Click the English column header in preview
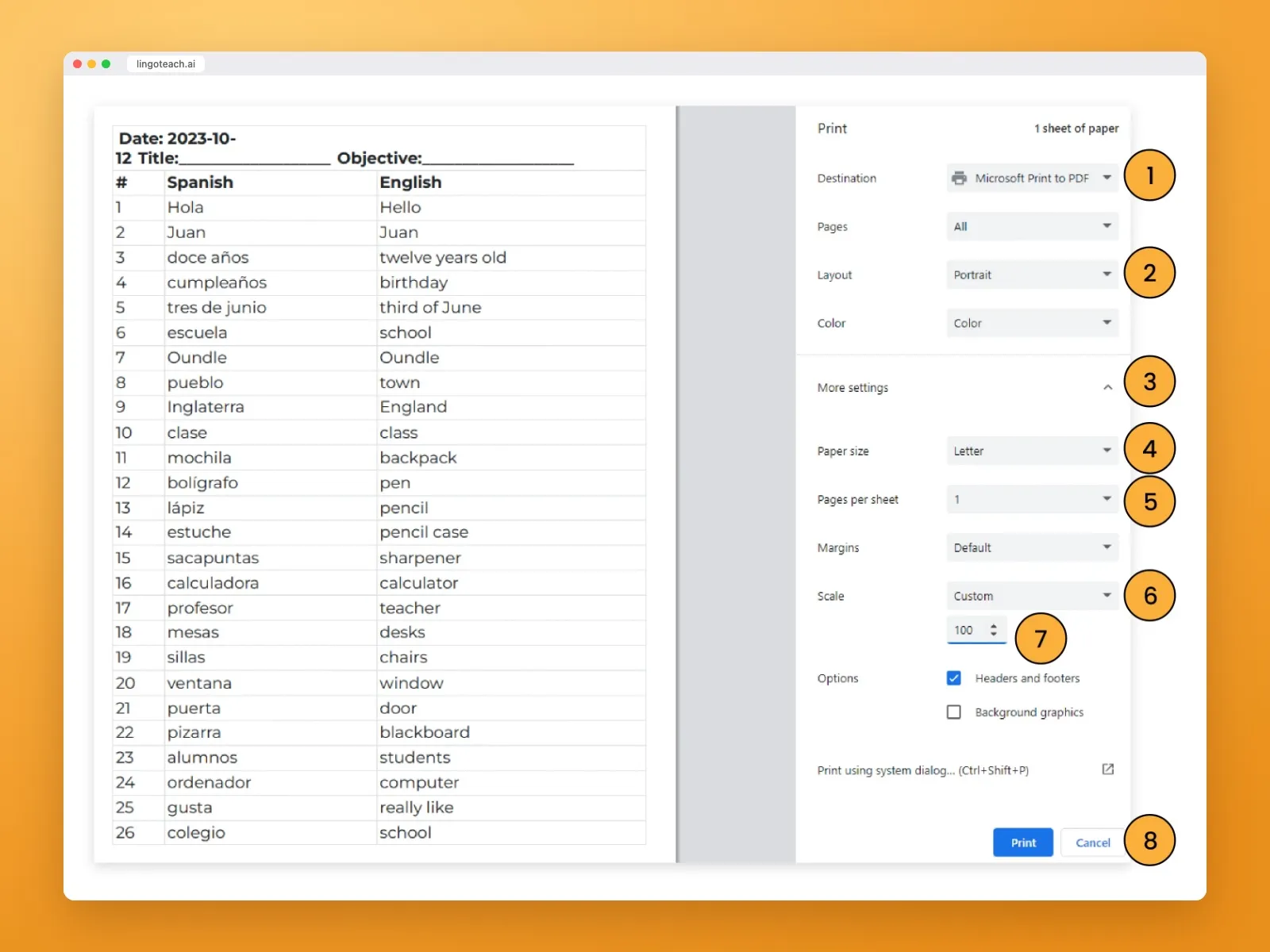This screenshot has height=952, width=1270. 410,182
